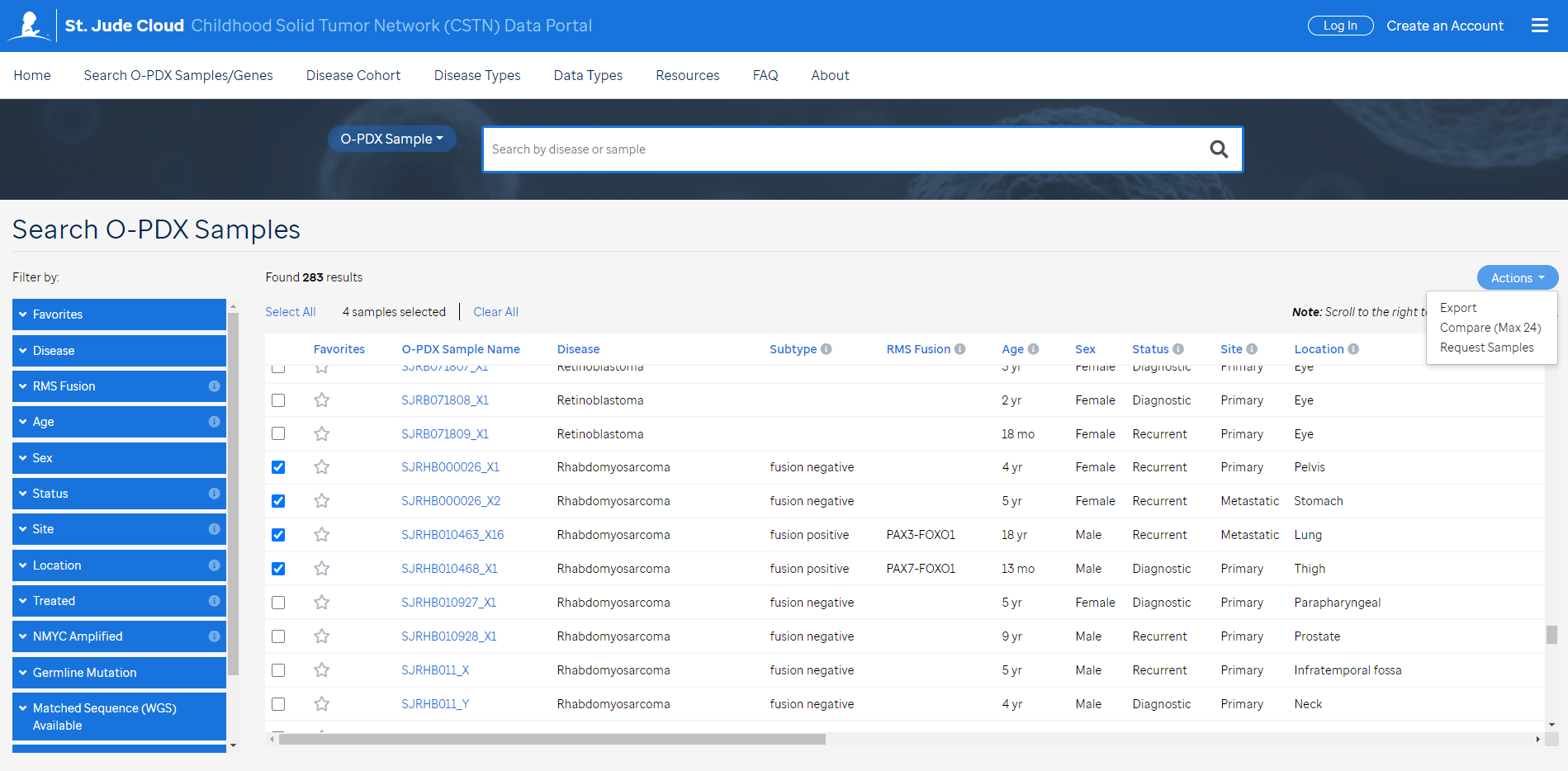Go to Disease Cohort tab
The height and width of the screenshot is (771, 1568).
[353, 75]
